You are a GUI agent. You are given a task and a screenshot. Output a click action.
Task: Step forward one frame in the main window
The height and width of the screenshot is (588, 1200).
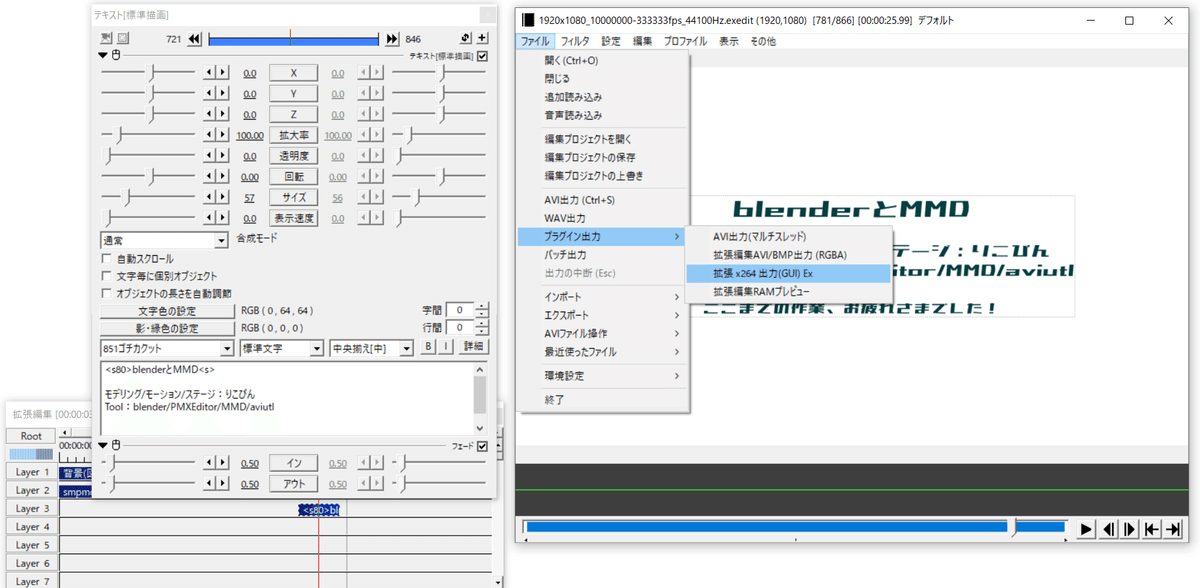(x=1130, y=529)
